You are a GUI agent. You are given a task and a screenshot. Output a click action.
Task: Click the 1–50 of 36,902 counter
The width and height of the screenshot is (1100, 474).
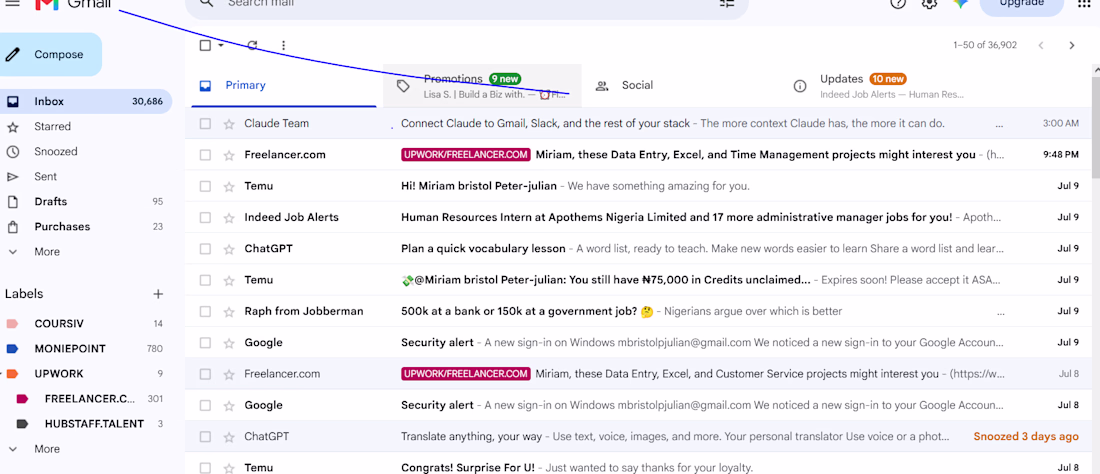click(x=985, y=46)
